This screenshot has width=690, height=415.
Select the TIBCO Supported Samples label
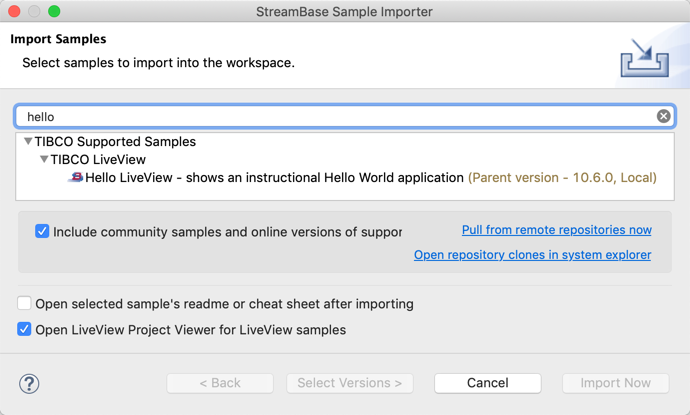tap(115, 142)
